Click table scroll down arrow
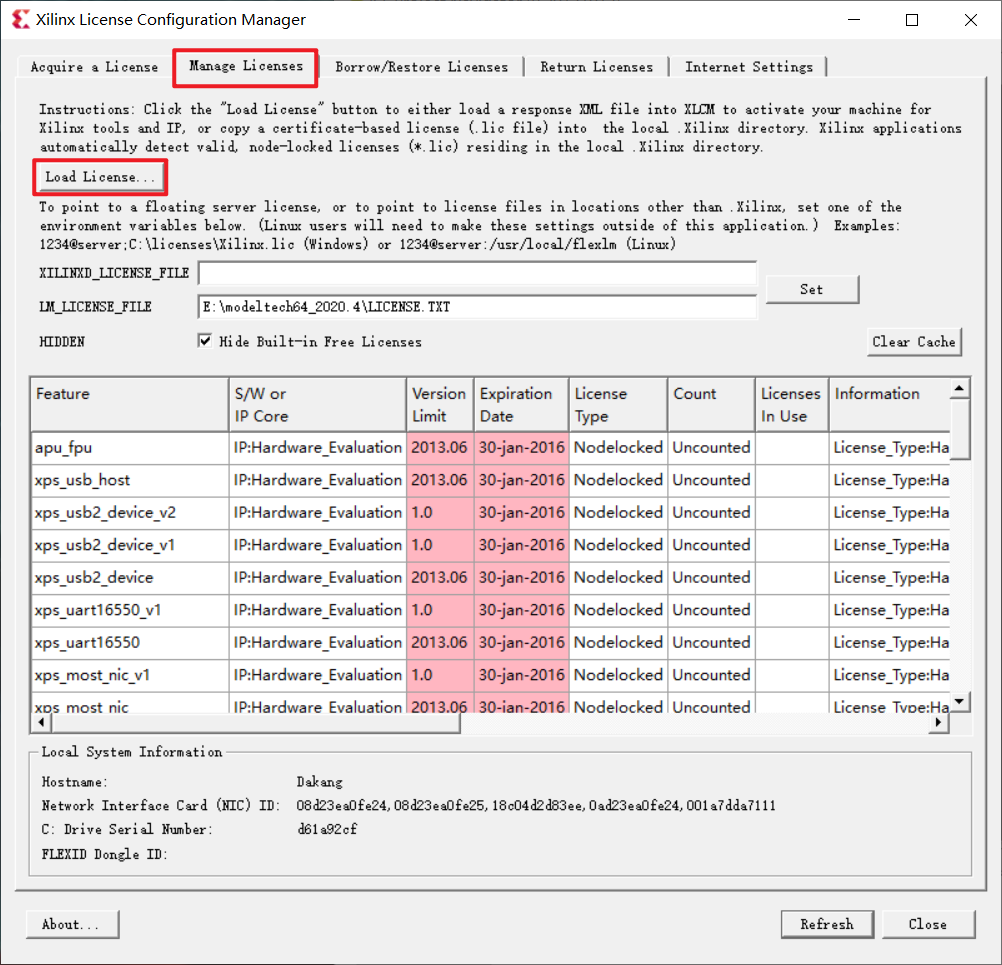Screen dimensions: 1002x965 click(959, 702)
